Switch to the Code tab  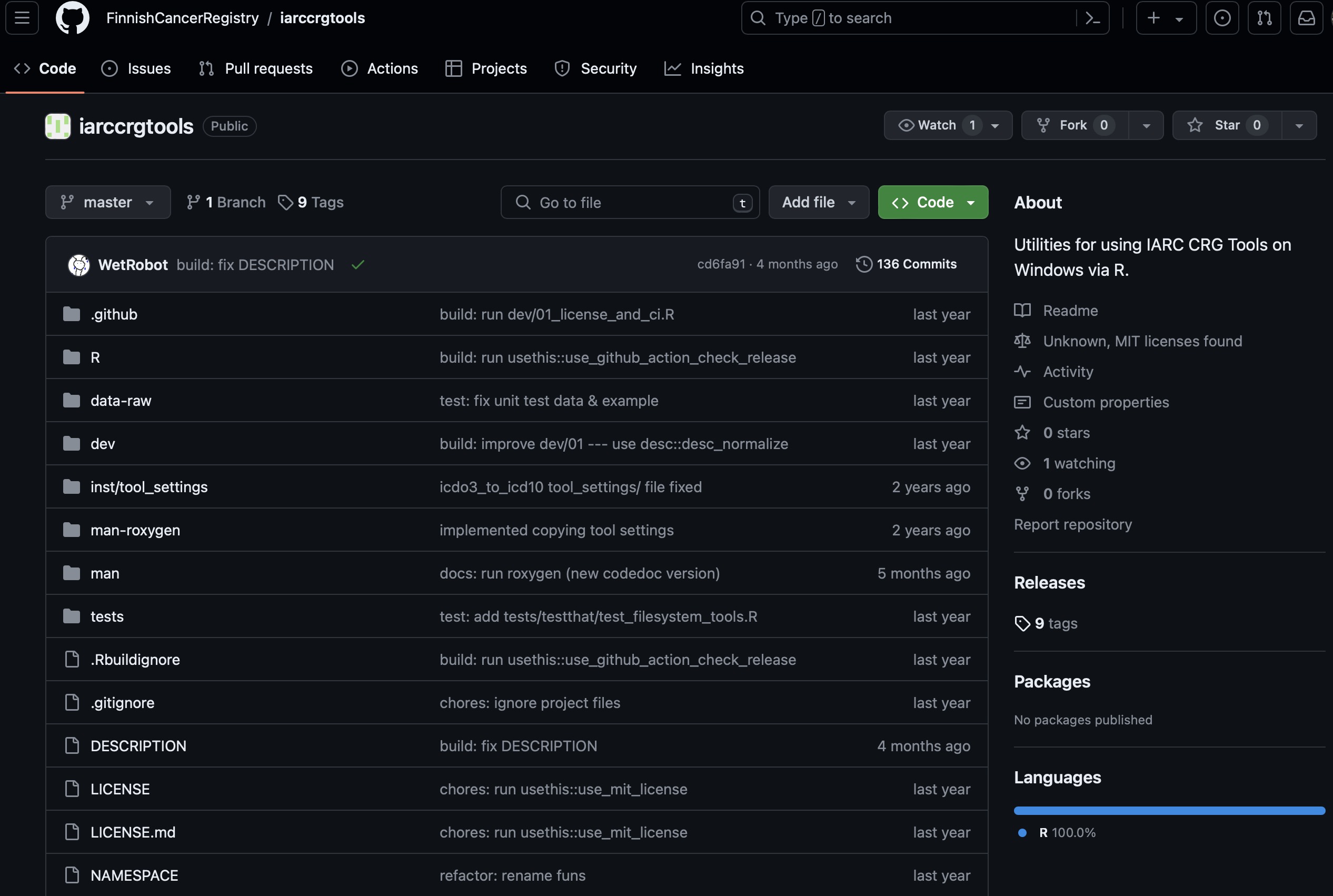pyautogui.click(x=45, y=68)
